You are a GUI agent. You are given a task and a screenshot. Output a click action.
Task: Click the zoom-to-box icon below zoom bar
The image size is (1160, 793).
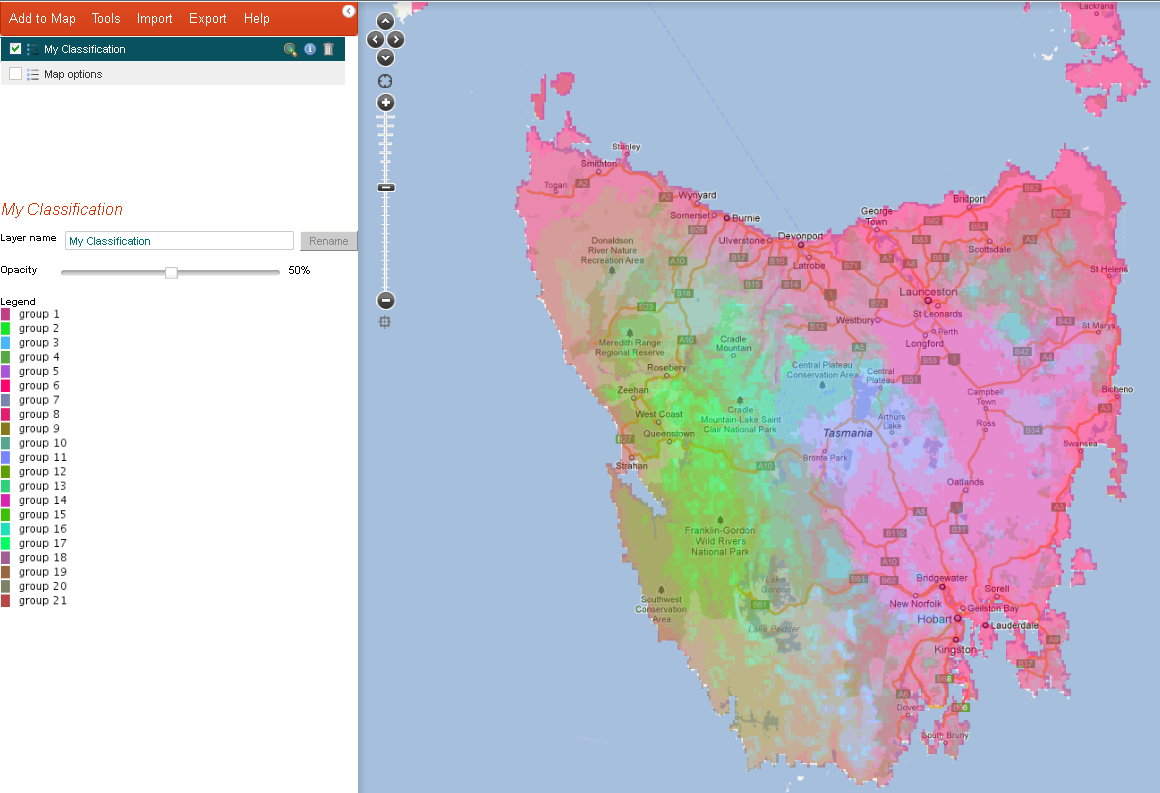[385, 322]
